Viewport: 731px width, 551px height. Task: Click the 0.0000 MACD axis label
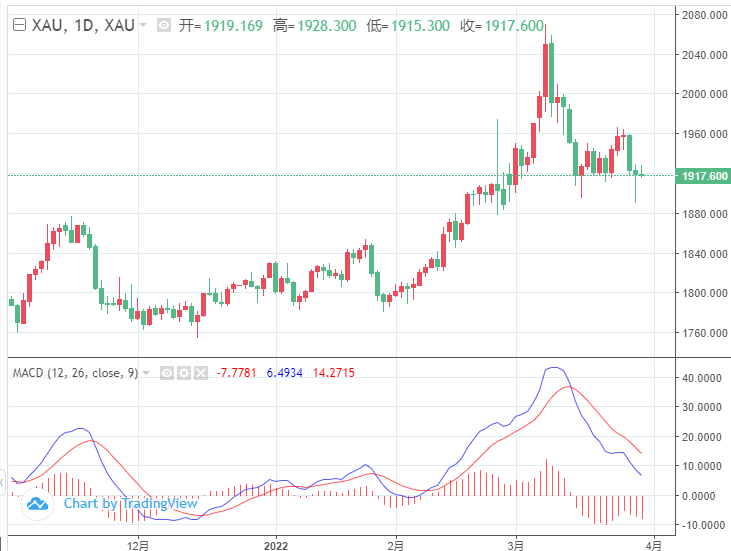pyautogui.click(x=698, y=496)
